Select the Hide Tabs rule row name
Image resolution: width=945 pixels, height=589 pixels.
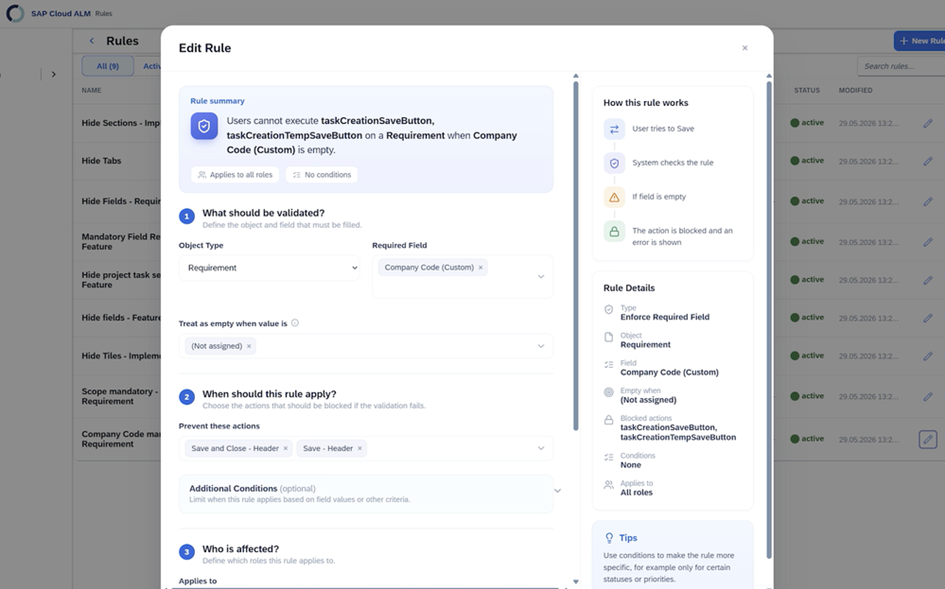click(101, 161)
